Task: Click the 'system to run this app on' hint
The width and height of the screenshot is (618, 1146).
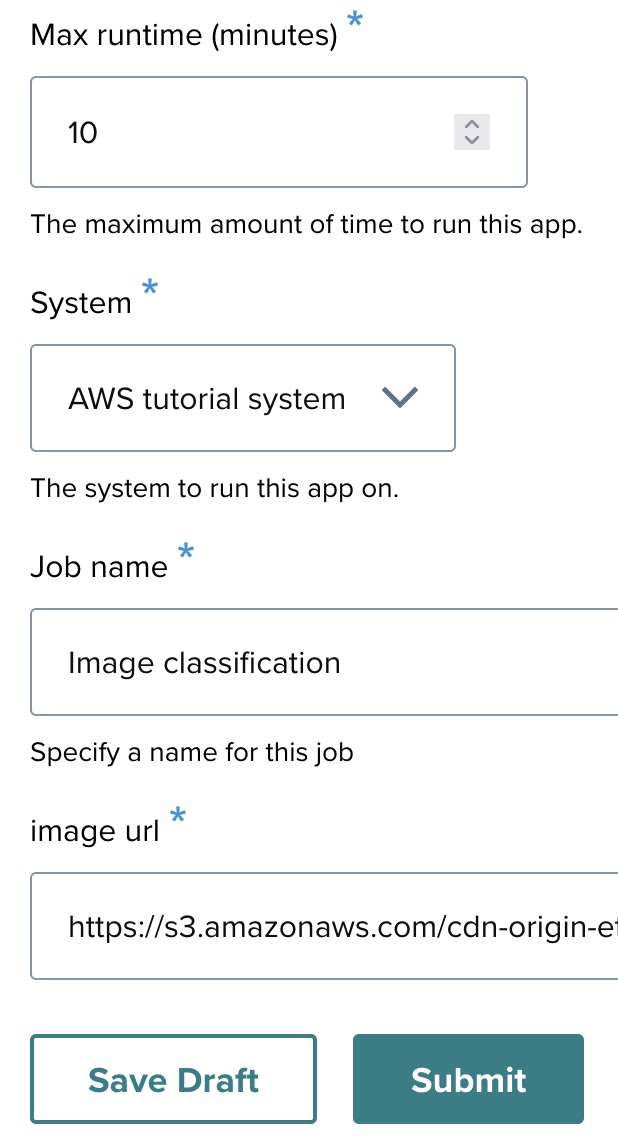Action: pyautogui.click(x=215, y=489)
